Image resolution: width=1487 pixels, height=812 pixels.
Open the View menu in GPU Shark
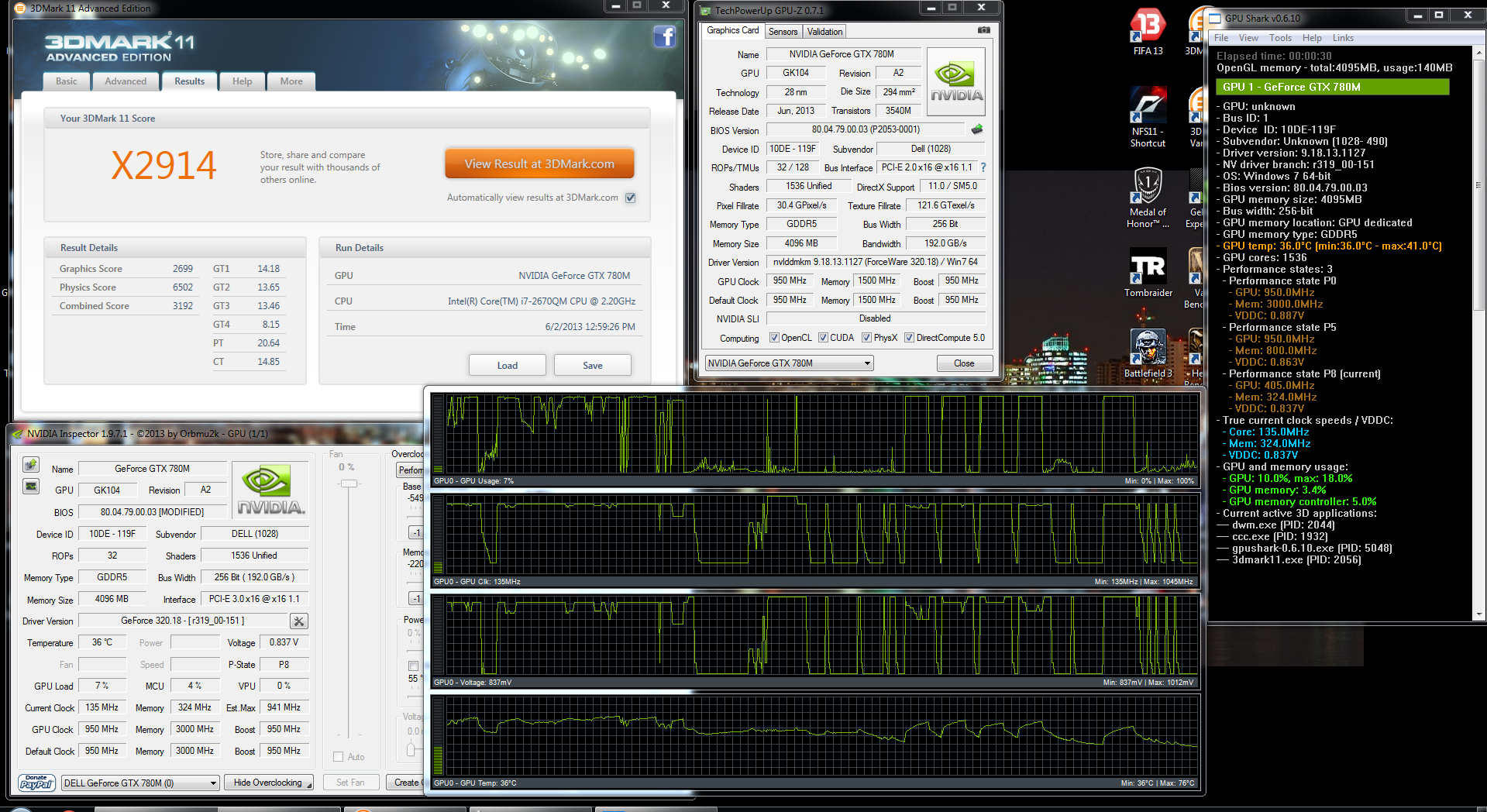(1248, 38)
